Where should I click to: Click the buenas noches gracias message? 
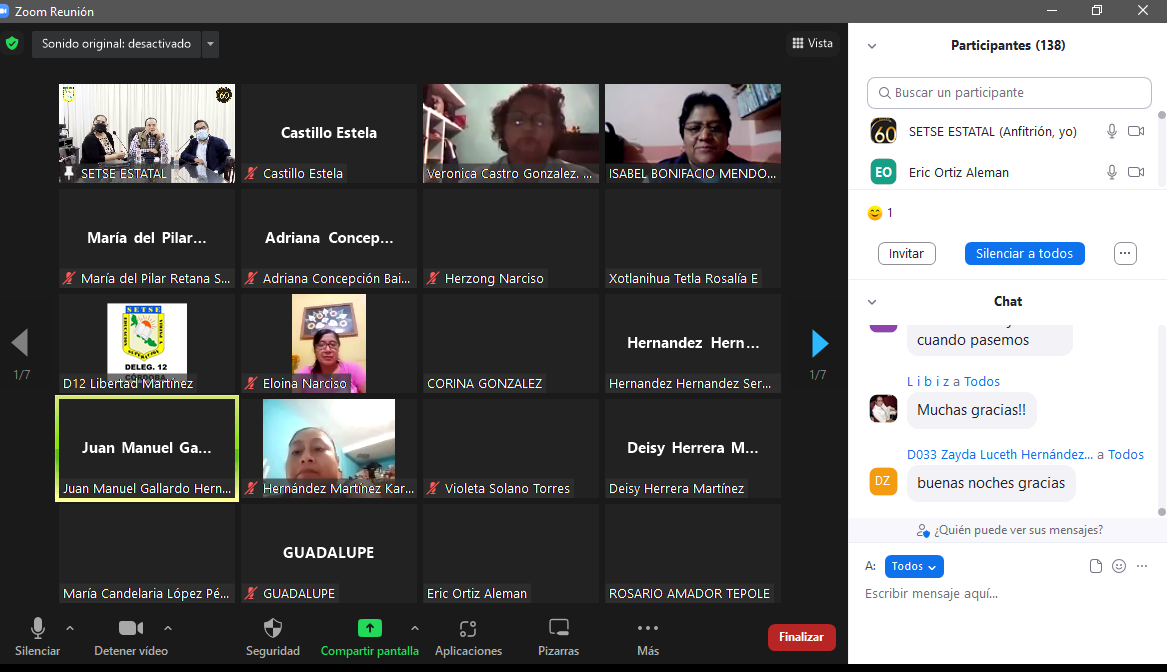click(x=991, y=483)
